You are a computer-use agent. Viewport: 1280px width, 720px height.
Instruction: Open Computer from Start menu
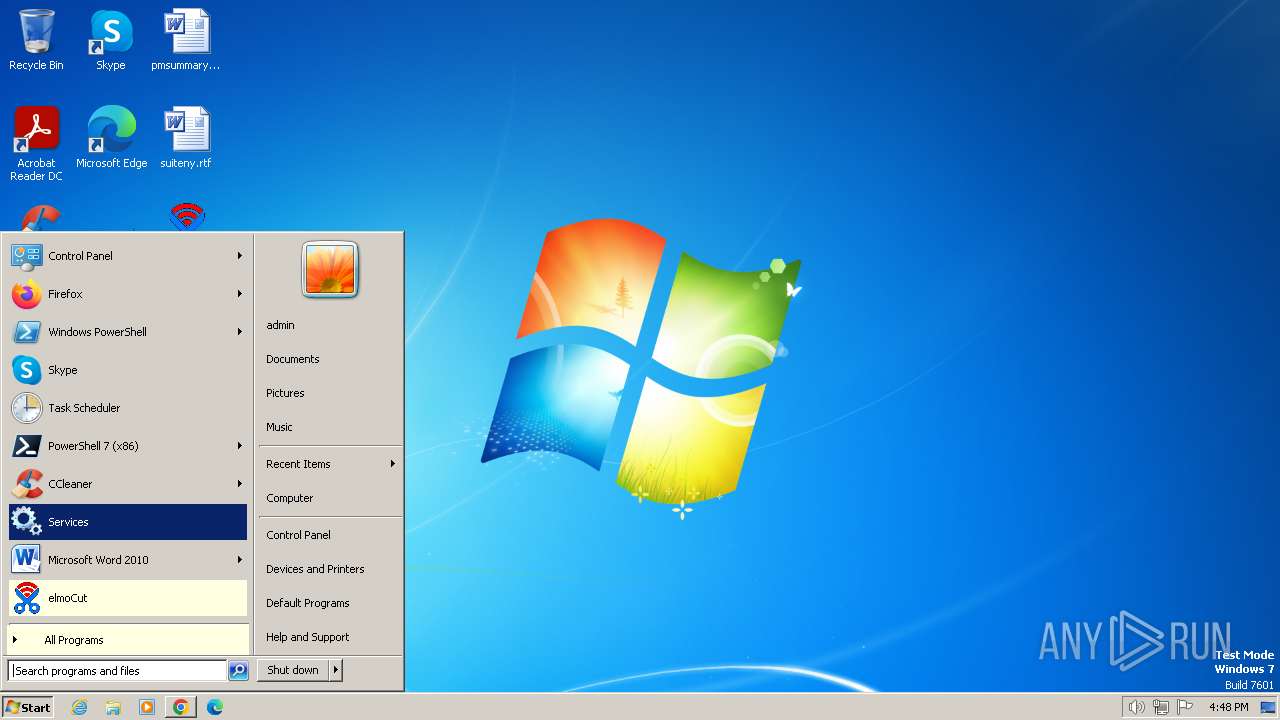pyautogui.click(x=290, y=498)
